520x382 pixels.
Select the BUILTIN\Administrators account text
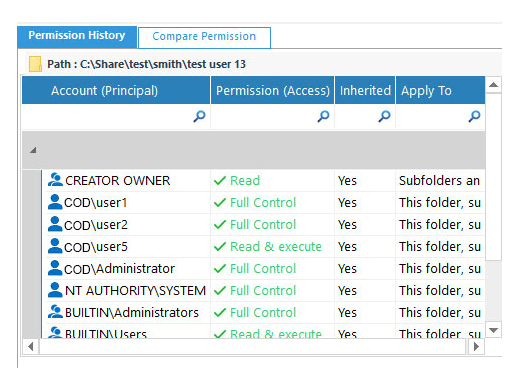pos(132,313)
